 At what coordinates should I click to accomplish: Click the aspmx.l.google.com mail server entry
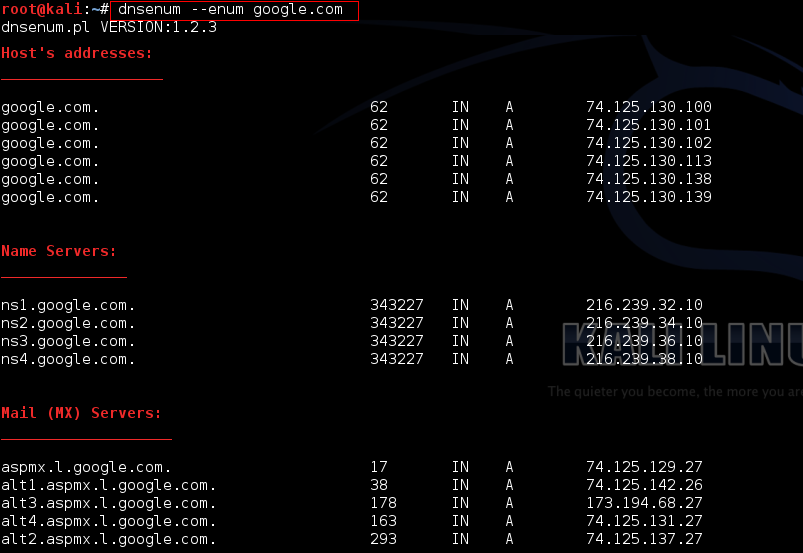pos(86,467)
